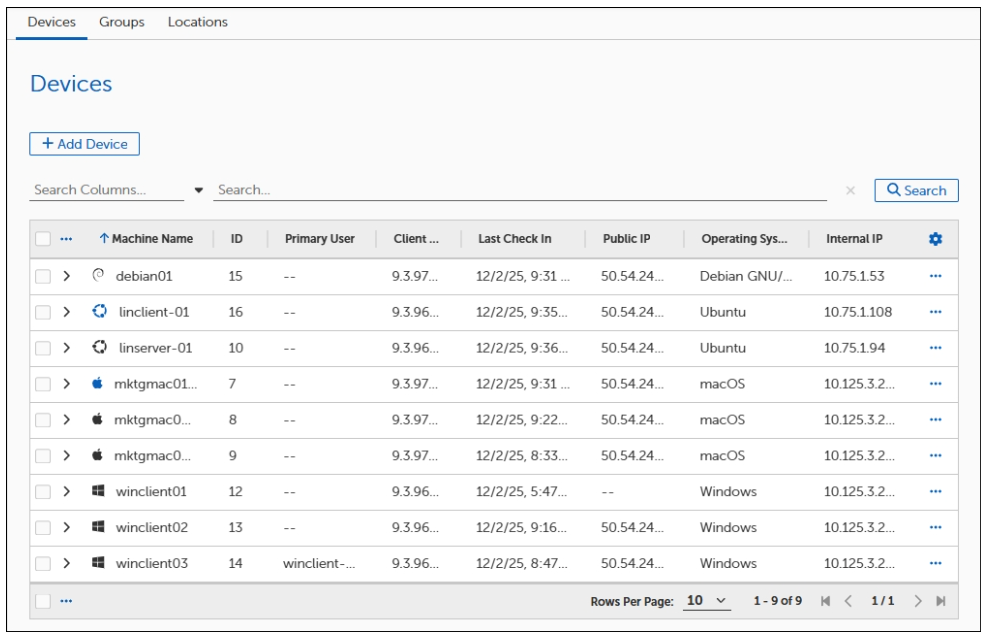Open bulk actions ellipsis in table header

pos(67,240)
